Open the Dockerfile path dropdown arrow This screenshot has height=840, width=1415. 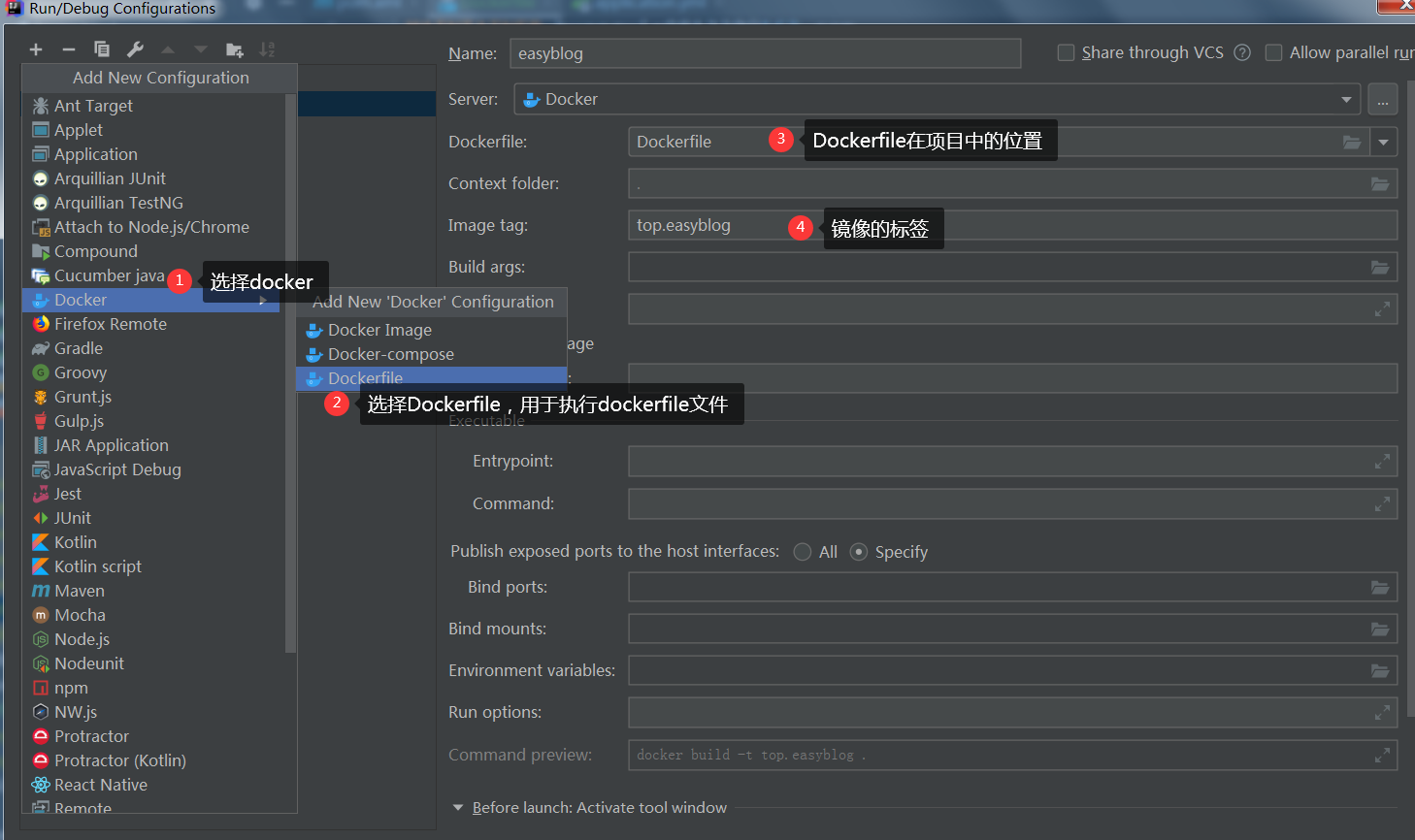(x=1384, y=142)
